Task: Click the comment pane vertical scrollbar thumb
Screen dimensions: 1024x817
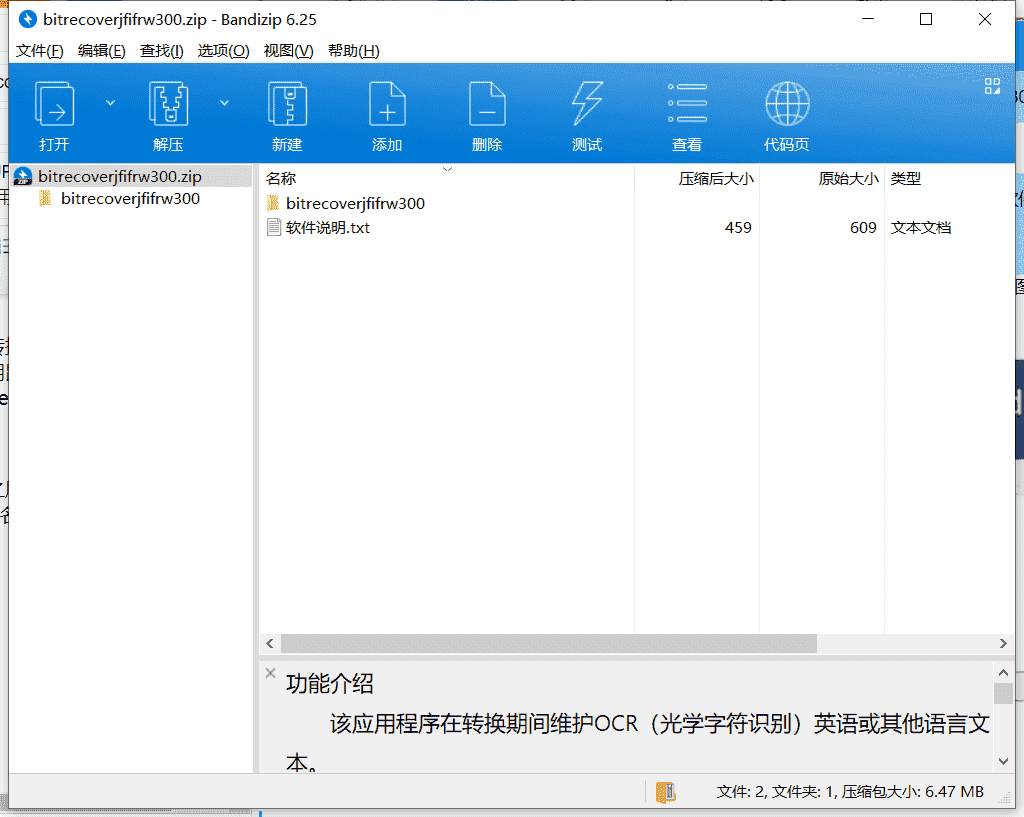Action: (x=1003, y=694)
